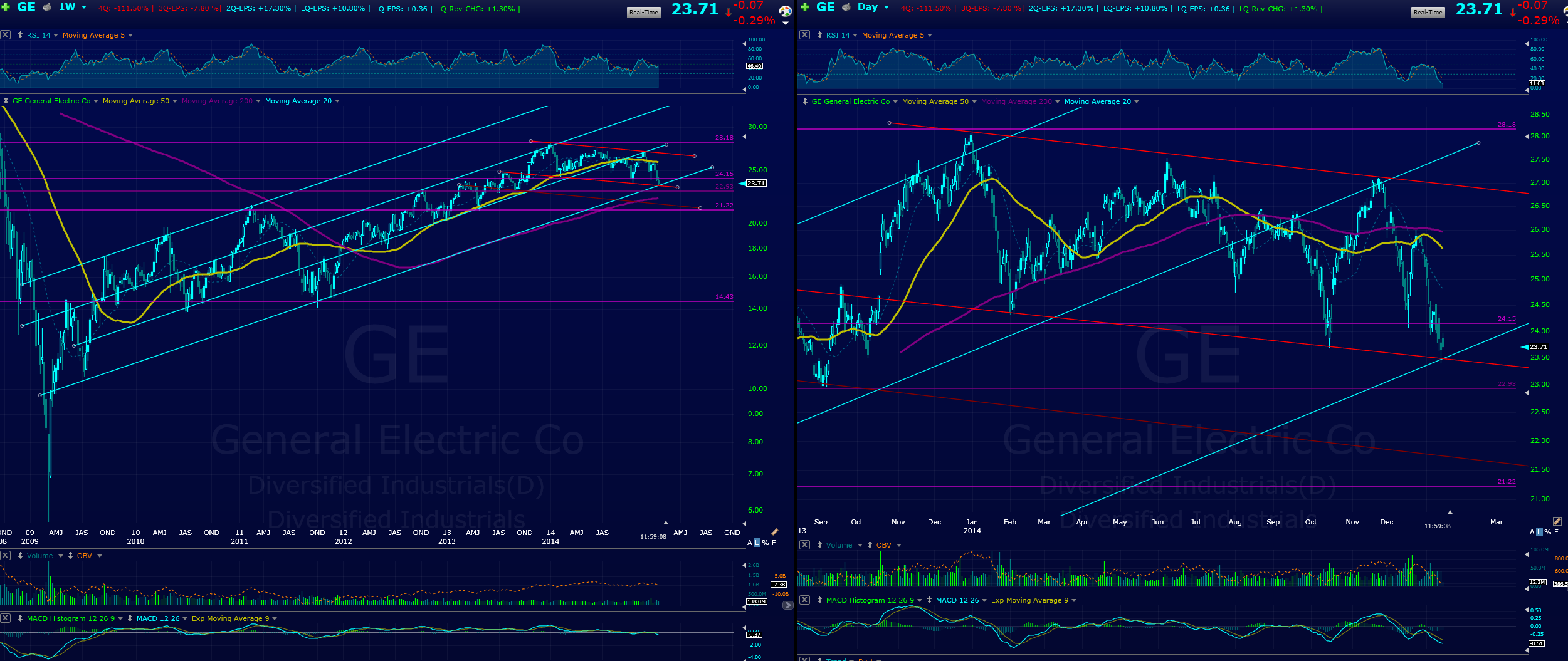Click move arrows of weekly RSI pane

click(x=20, y=35)
